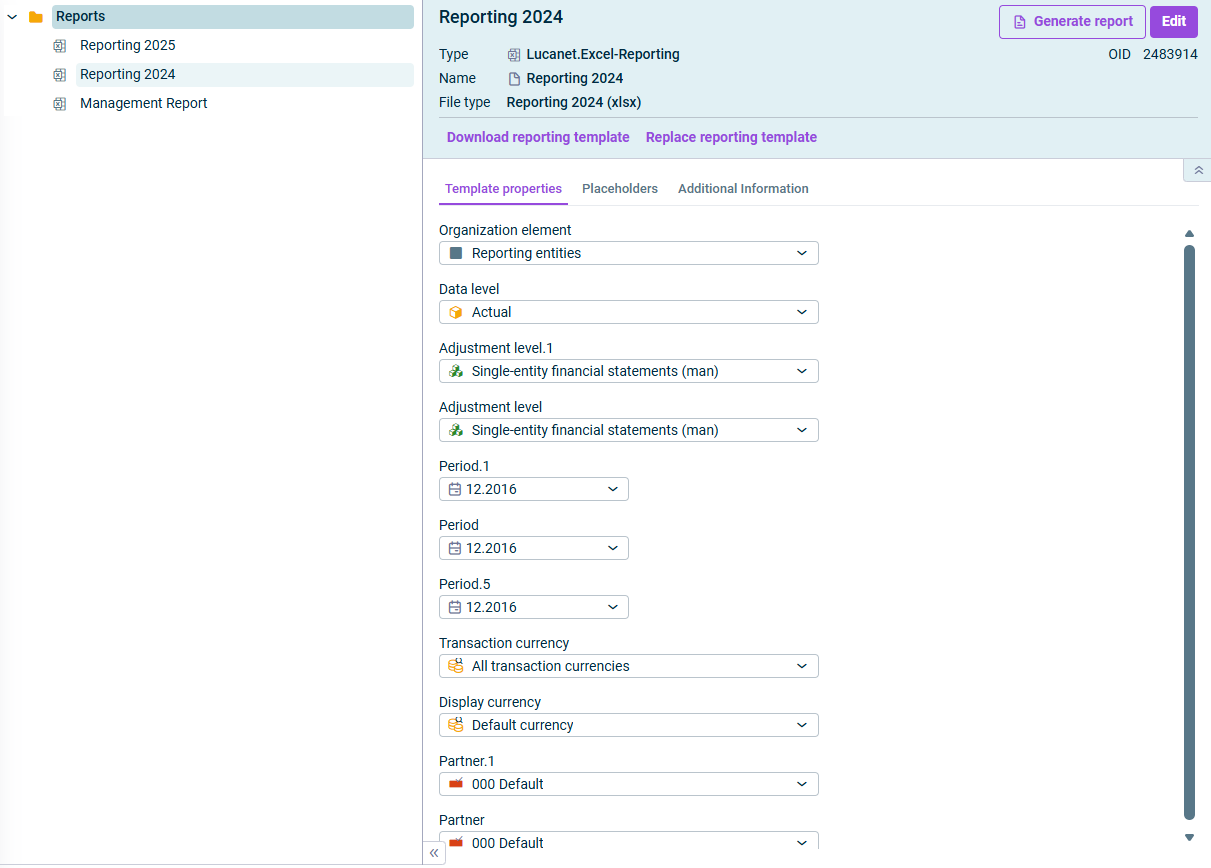Collapse the Reports tree folder
This screenshot has width=1211, height=868.
click(12, 17)
